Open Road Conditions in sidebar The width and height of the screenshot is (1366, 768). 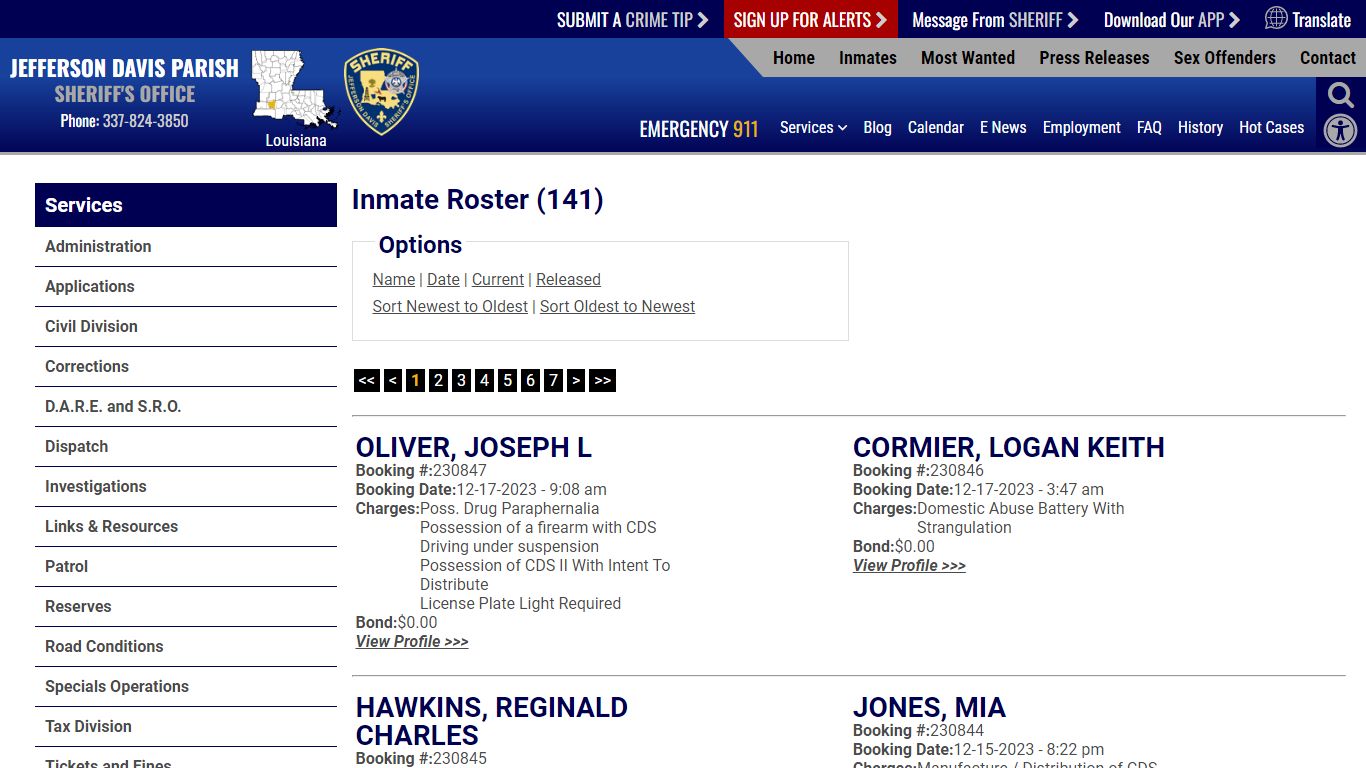(x=186, y=646)
